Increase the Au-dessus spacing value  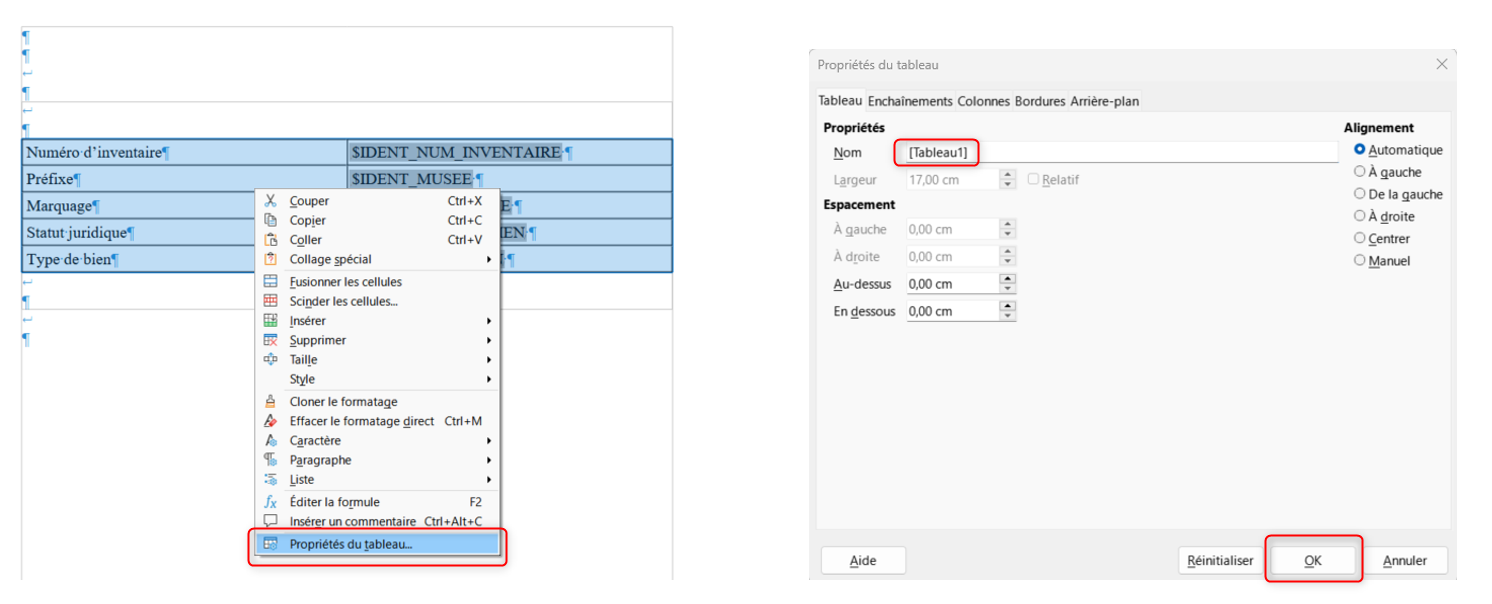point(1008,279)
